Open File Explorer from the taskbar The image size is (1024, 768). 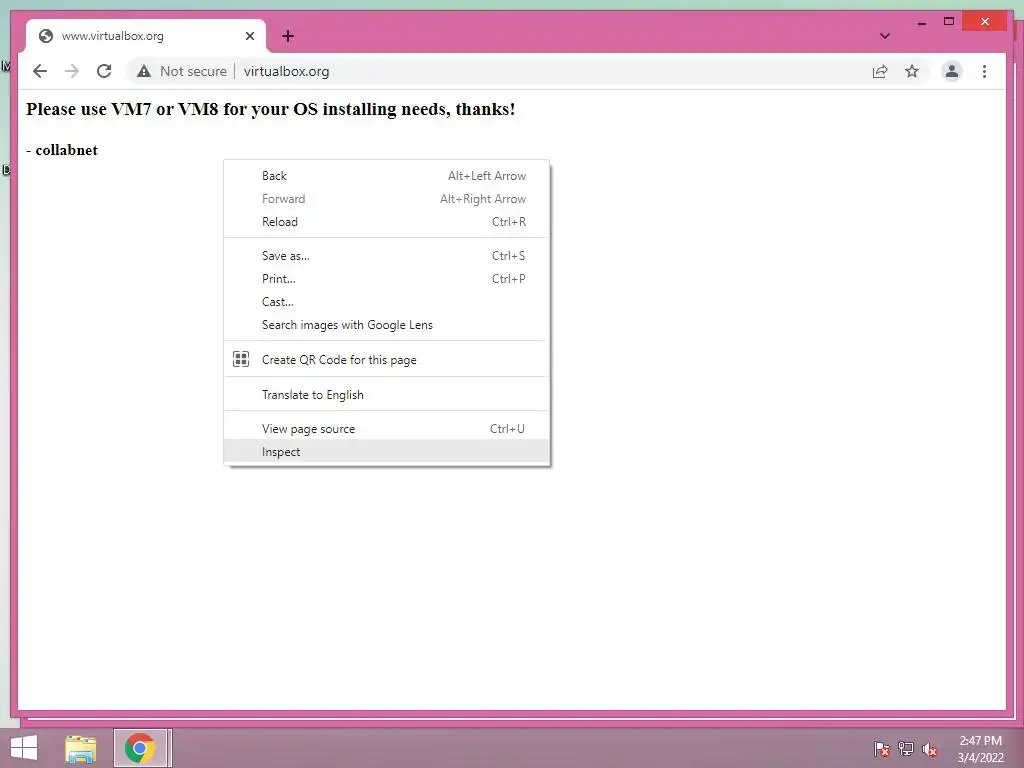click(81, 748)
